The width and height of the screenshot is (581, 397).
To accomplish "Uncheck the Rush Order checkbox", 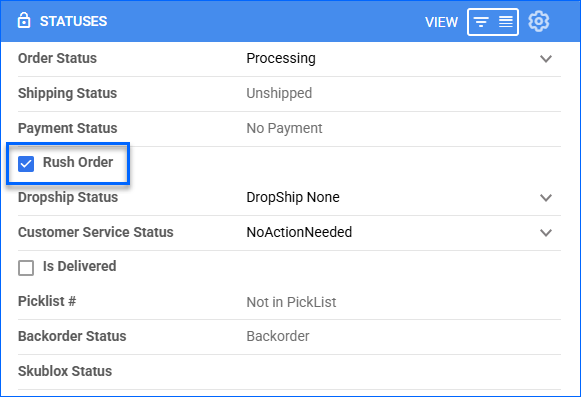I will [x=26, y=163].
